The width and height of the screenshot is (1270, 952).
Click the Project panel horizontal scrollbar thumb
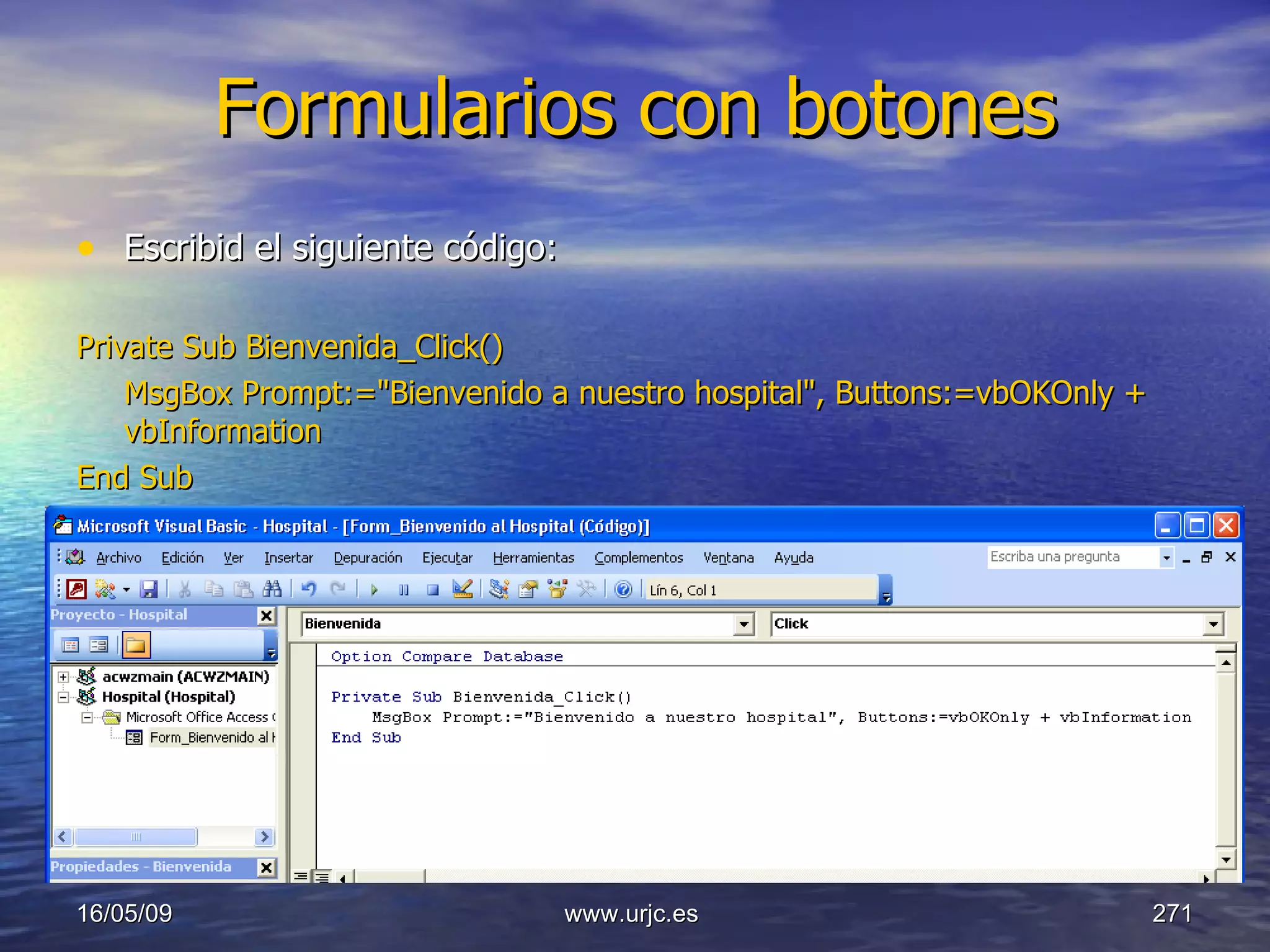[136, 837]
